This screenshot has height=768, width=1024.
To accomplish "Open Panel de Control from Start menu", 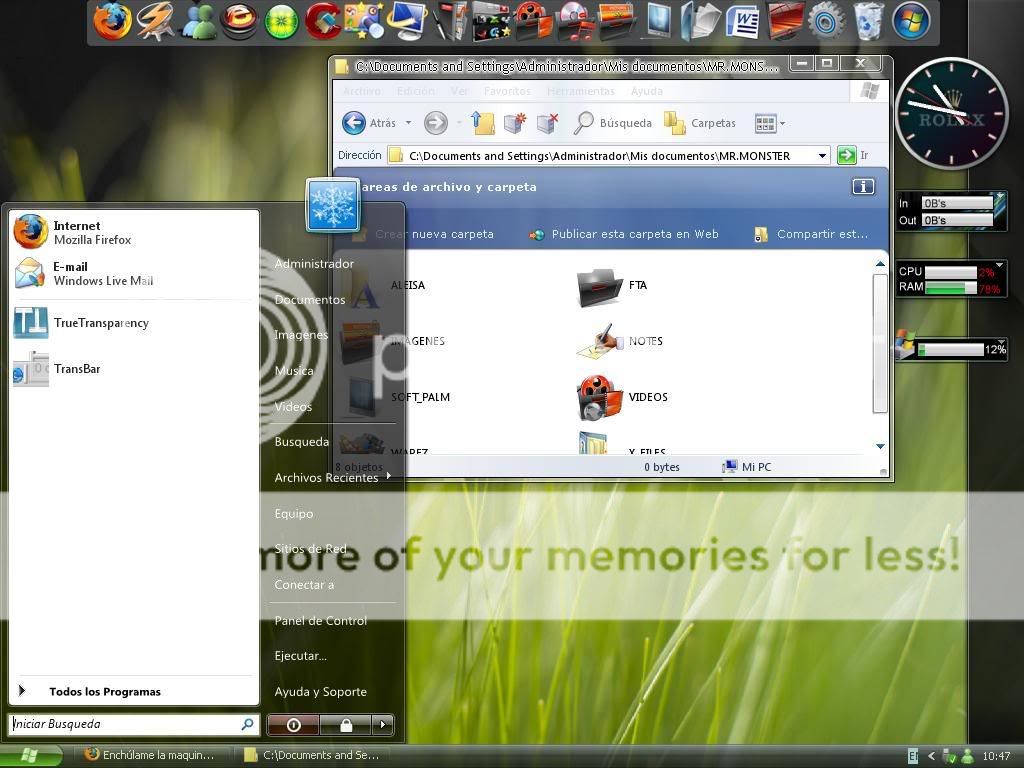I will (321, 621).
